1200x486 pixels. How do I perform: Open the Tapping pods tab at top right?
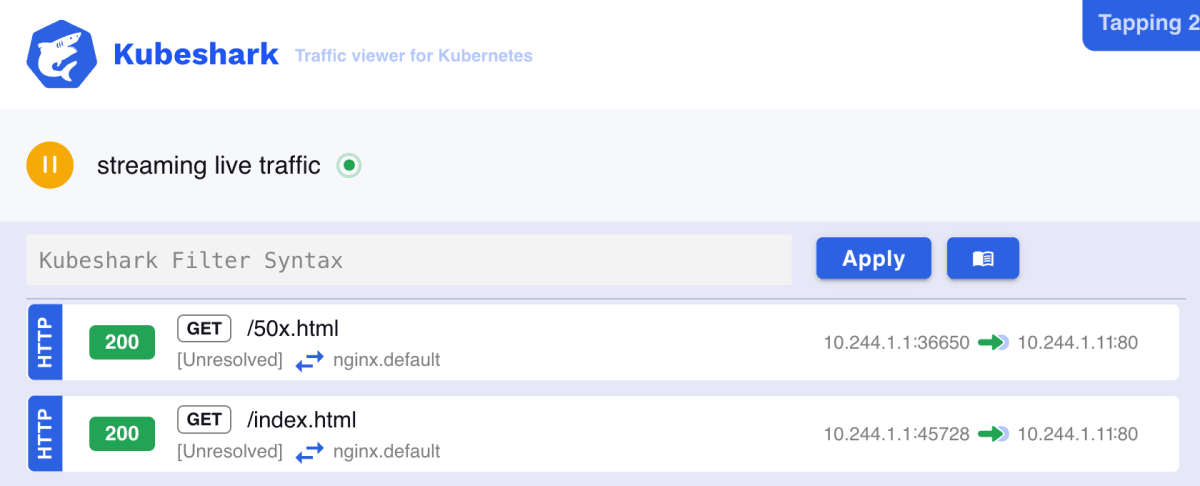[x=1141, y=23]
